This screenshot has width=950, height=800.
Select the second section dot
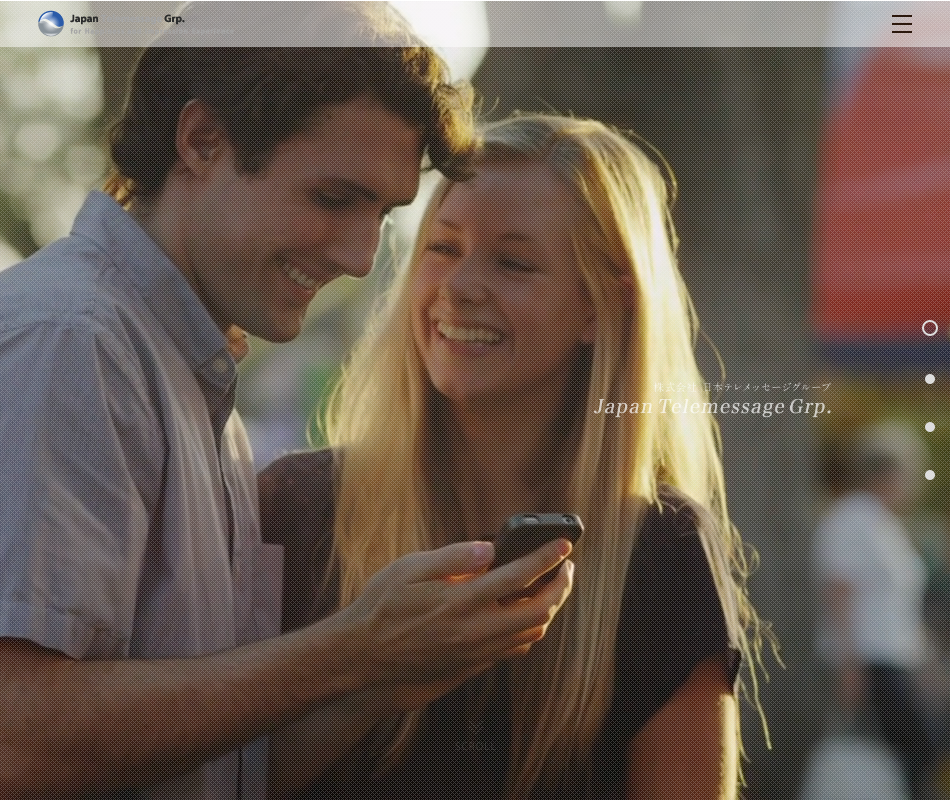click(x=929, y=379)
